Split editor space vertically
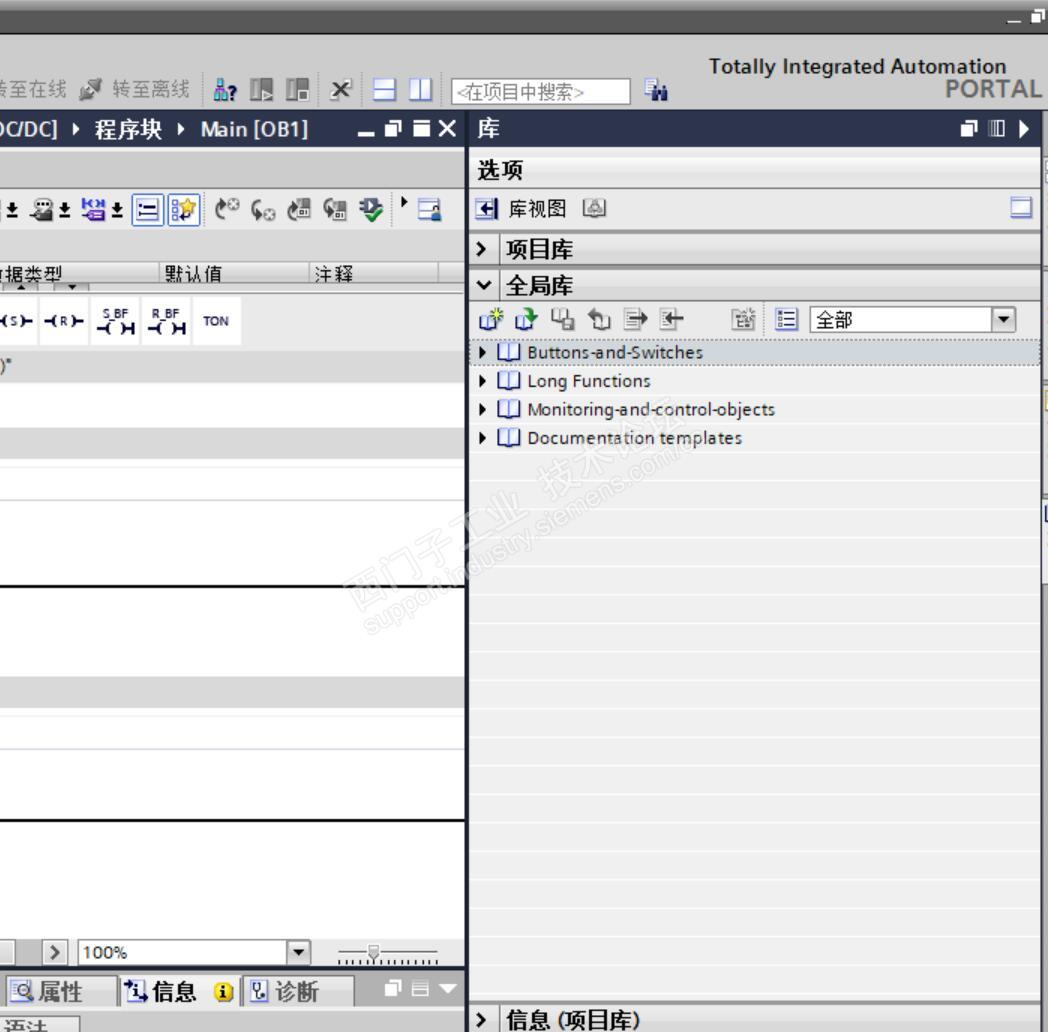Screen dimensions: 1048x1032 point(420,90)
